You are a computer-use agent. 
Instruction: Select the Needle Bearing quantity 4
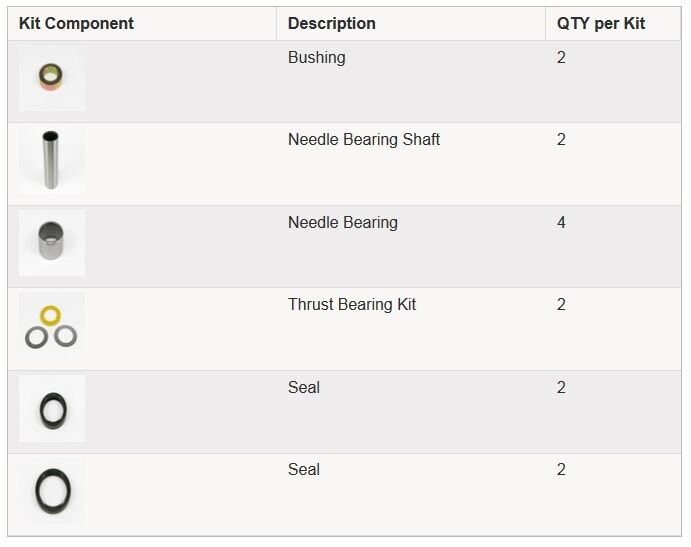[561, 223]
